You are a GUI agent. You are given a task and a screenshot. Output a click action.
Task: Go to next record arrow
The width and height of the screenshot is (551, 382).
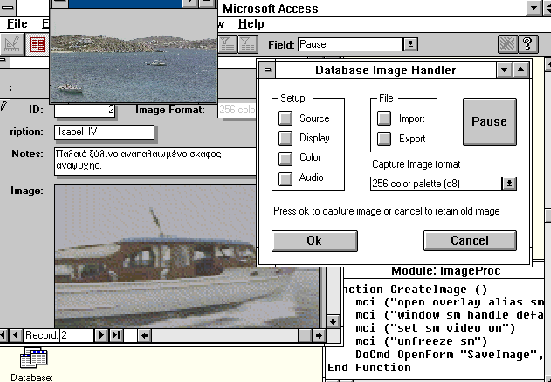101,335
